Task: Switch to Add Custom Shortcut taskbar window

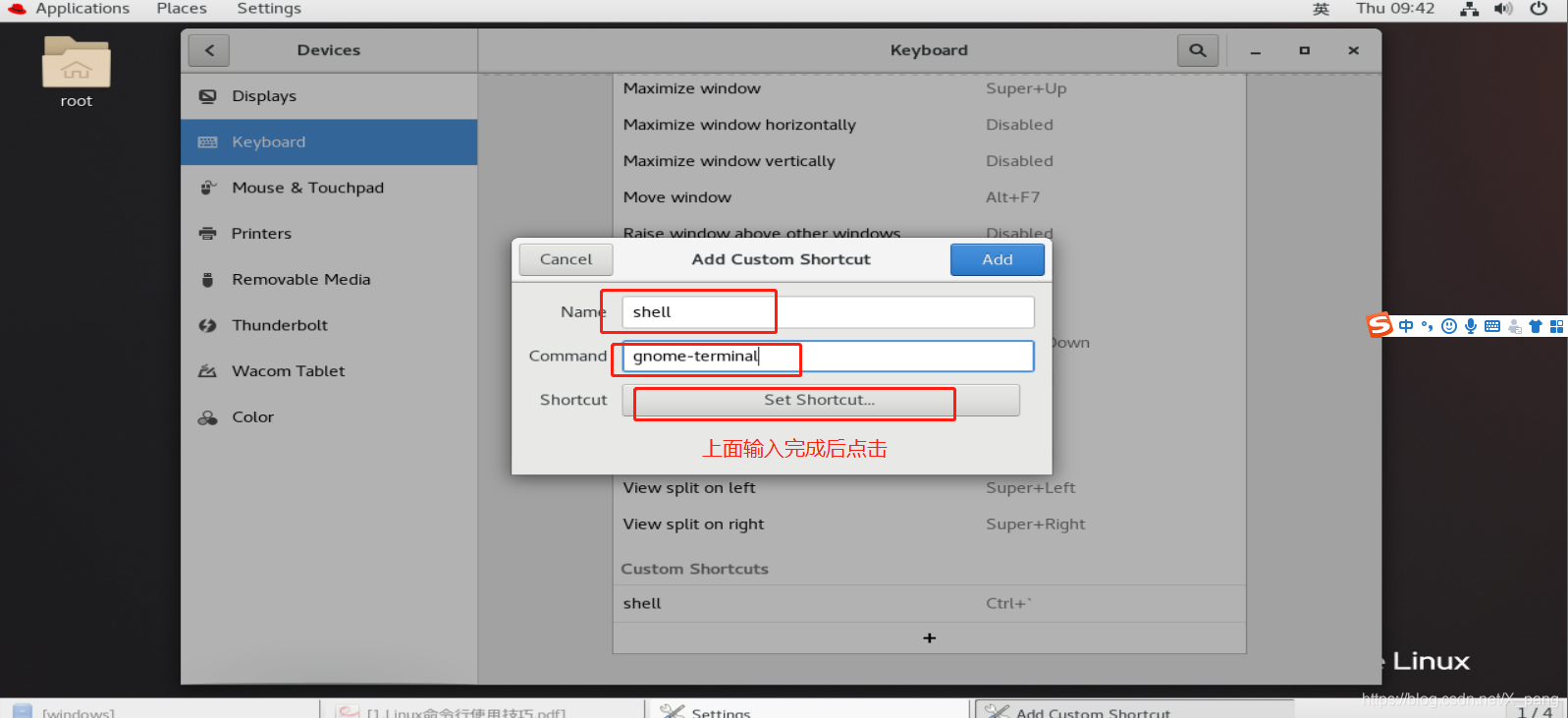Action: [x=1135, y=710]
